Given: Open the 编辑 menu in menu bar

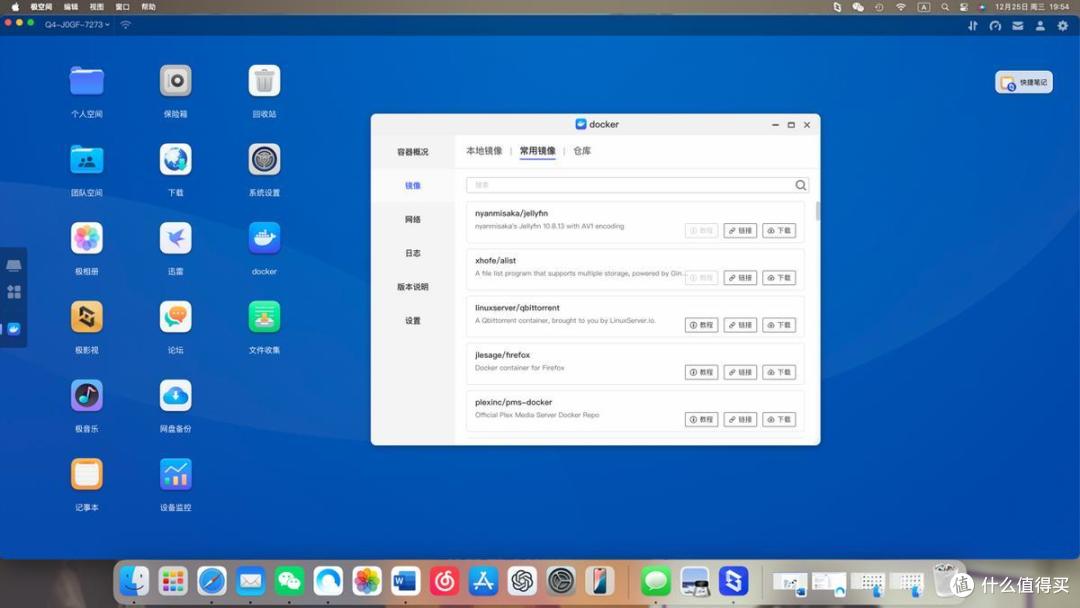Looking at the screenshot, I should coord(71,7).
